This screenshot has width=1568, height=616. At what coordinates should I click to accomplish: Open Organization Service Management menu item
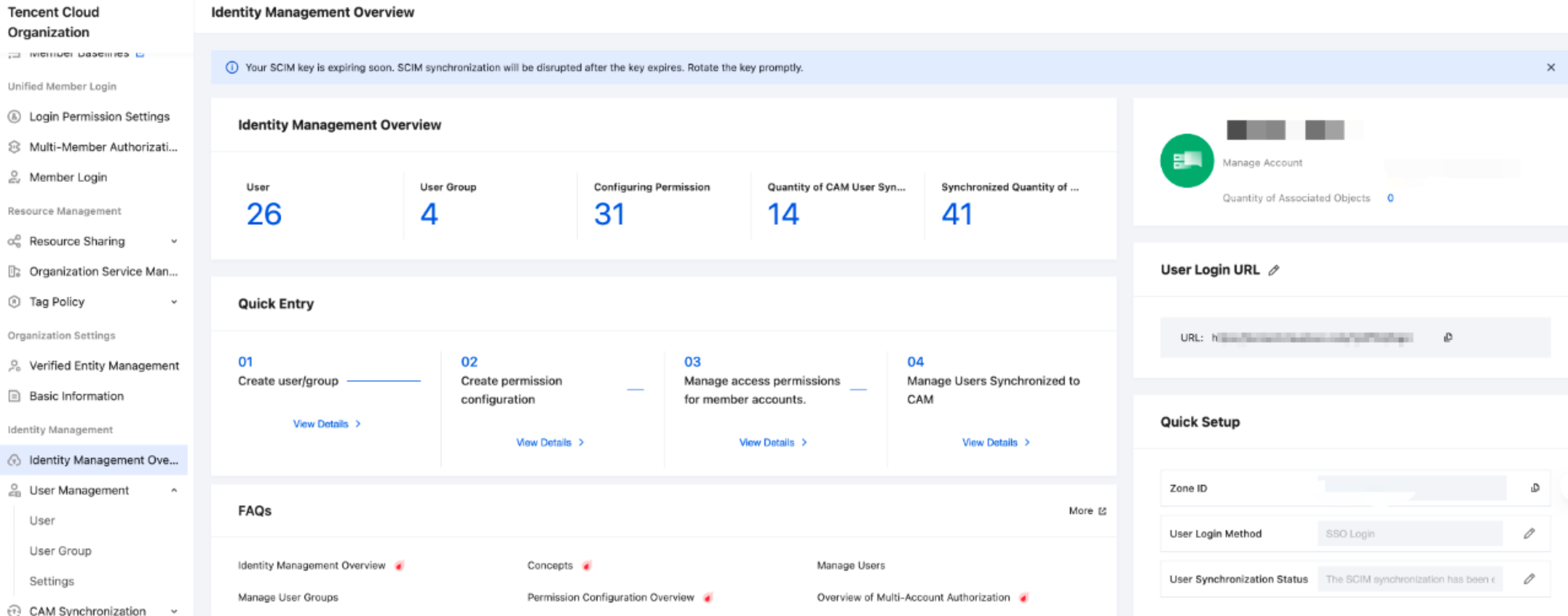(103, 271)
